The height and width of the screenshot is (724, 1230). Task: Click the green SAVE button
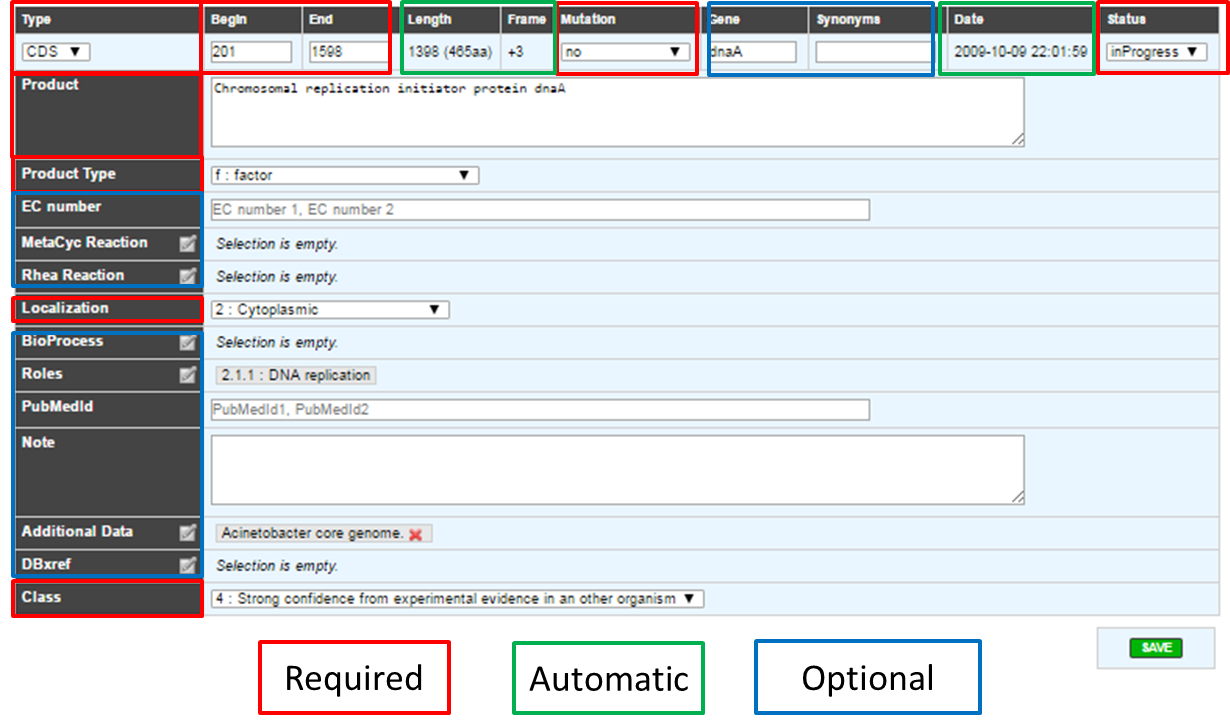coord(1156,648)
